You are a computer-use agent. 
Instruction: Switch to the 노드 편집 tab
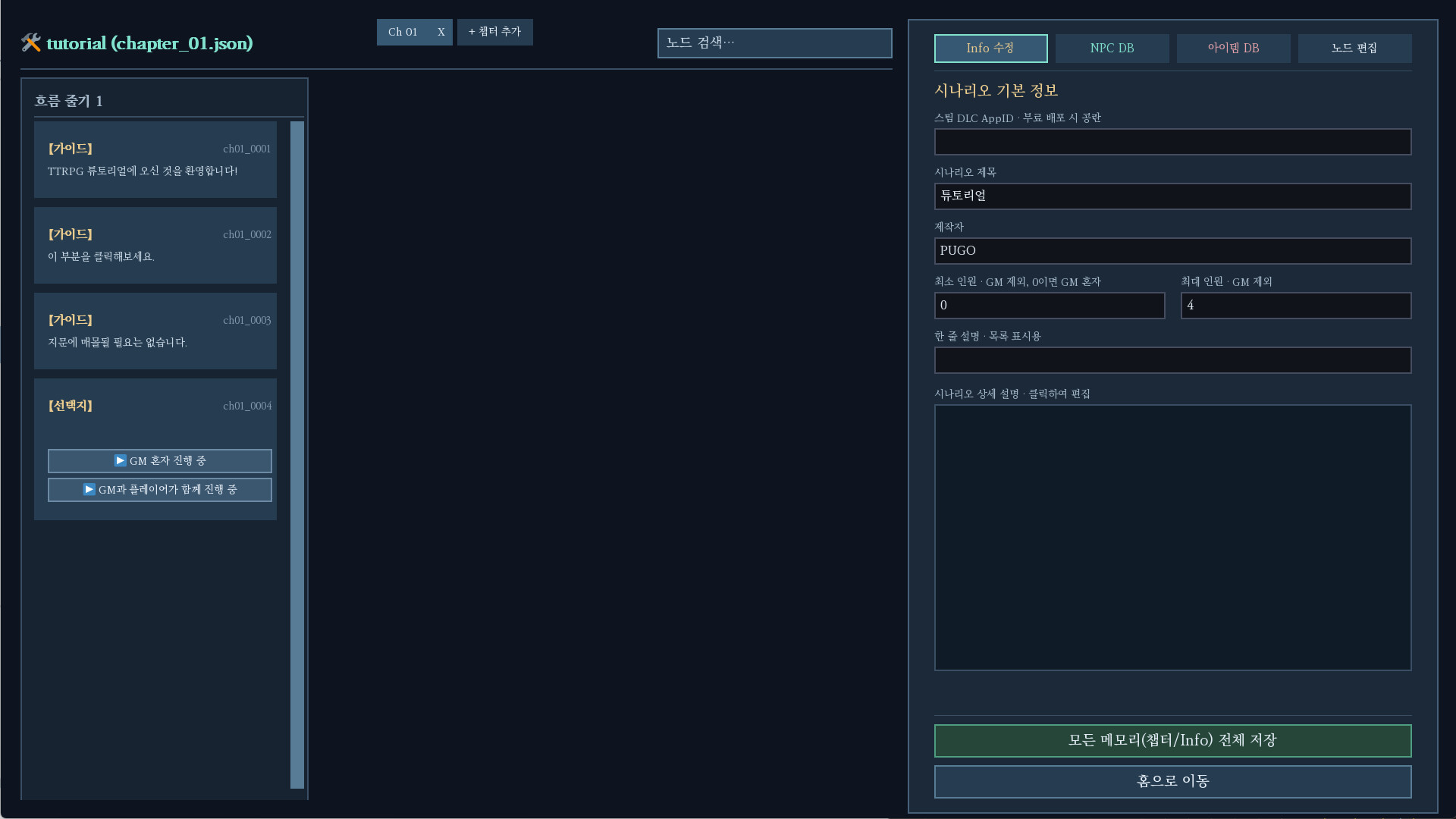pos(1354,48)
